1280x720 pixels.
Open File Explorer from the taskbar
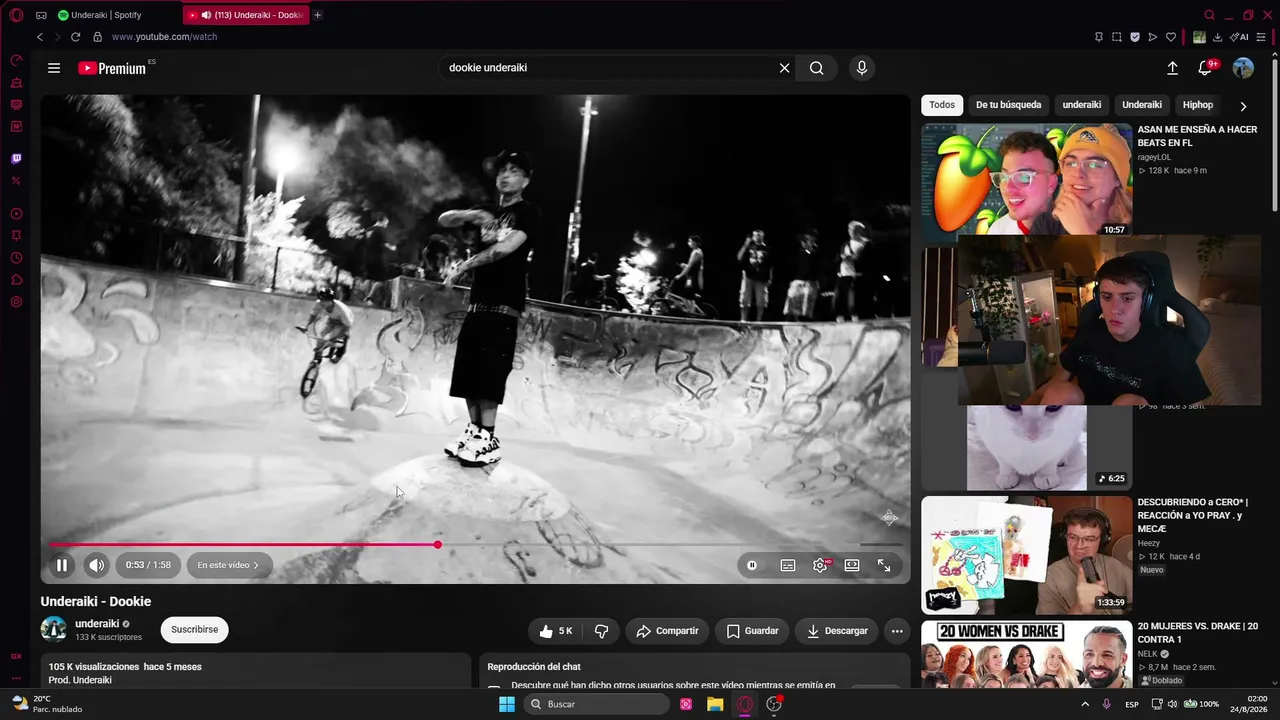715,704
